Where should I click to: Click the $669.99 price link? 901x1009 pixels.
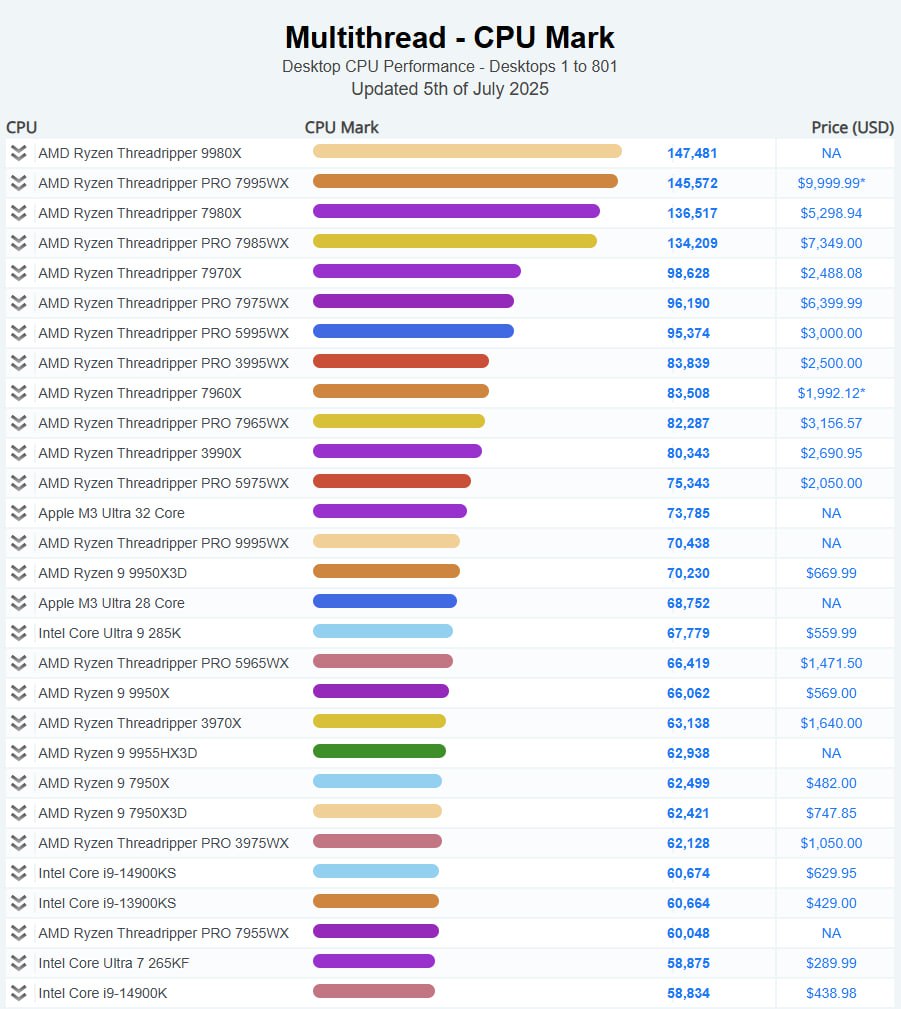831,573
